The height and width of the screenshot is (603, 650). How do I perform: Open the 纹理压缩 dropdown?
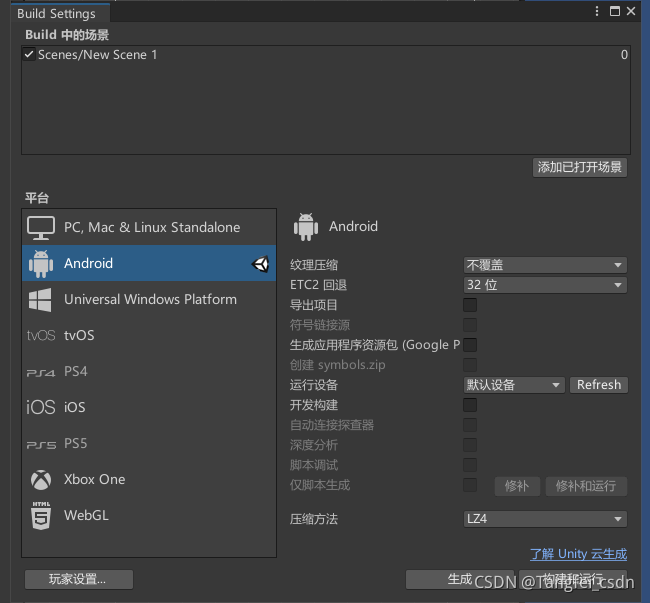coord(545,265)
